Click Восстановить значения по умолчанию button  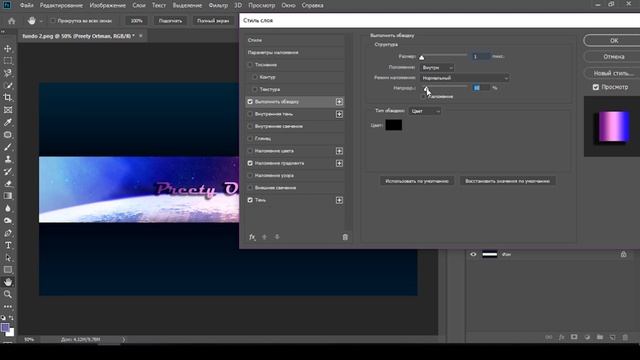point(507,181)
